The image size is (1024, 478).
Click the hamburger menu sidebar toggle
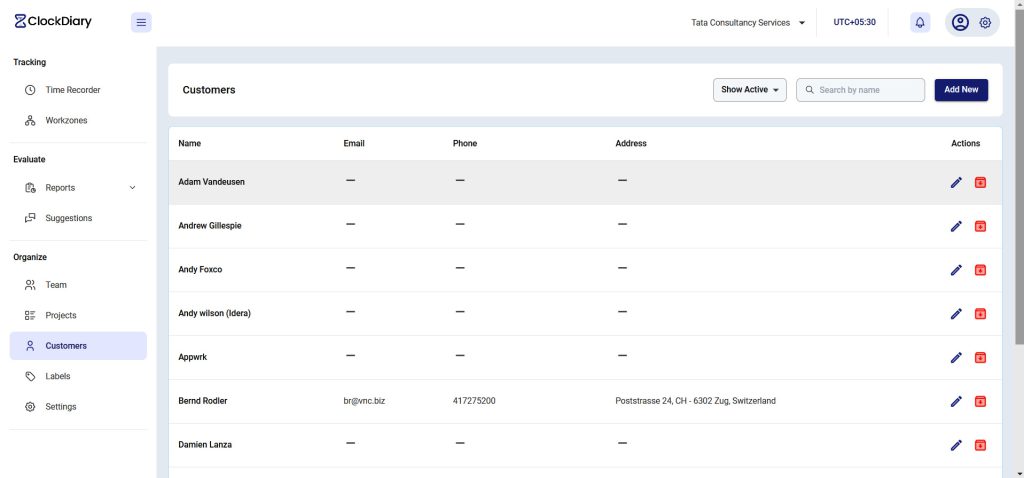(x=141, y=22)
